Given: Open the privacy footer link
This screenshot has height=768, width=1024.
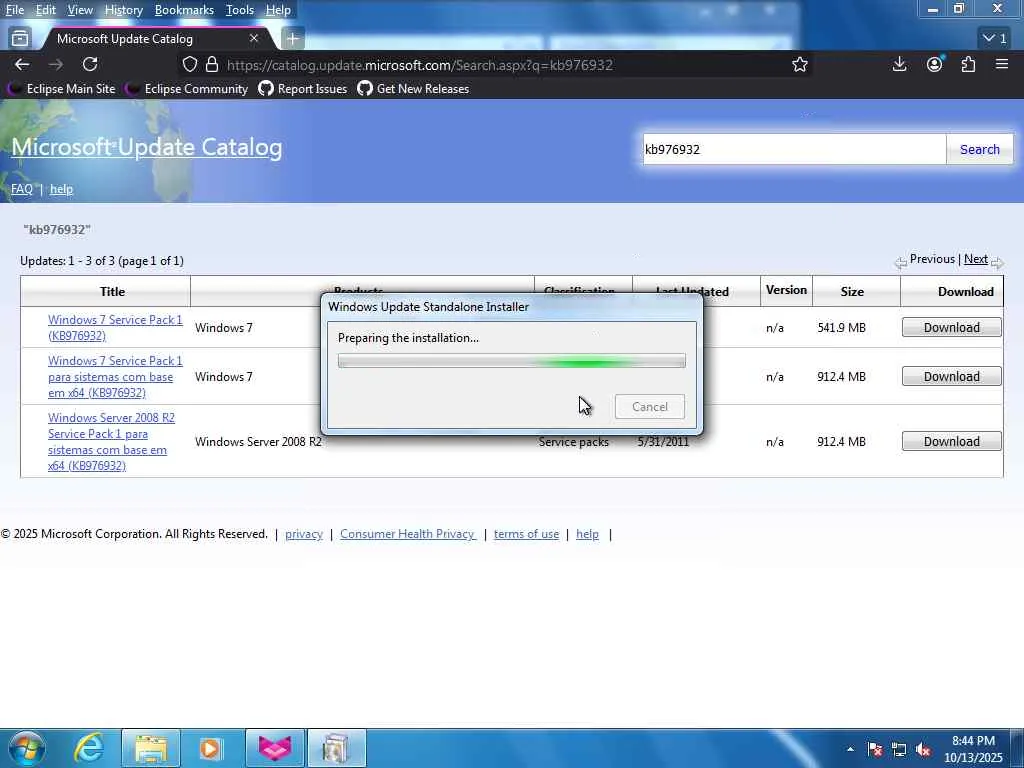Looking at the screenshot, I should (x=304, y=534).
